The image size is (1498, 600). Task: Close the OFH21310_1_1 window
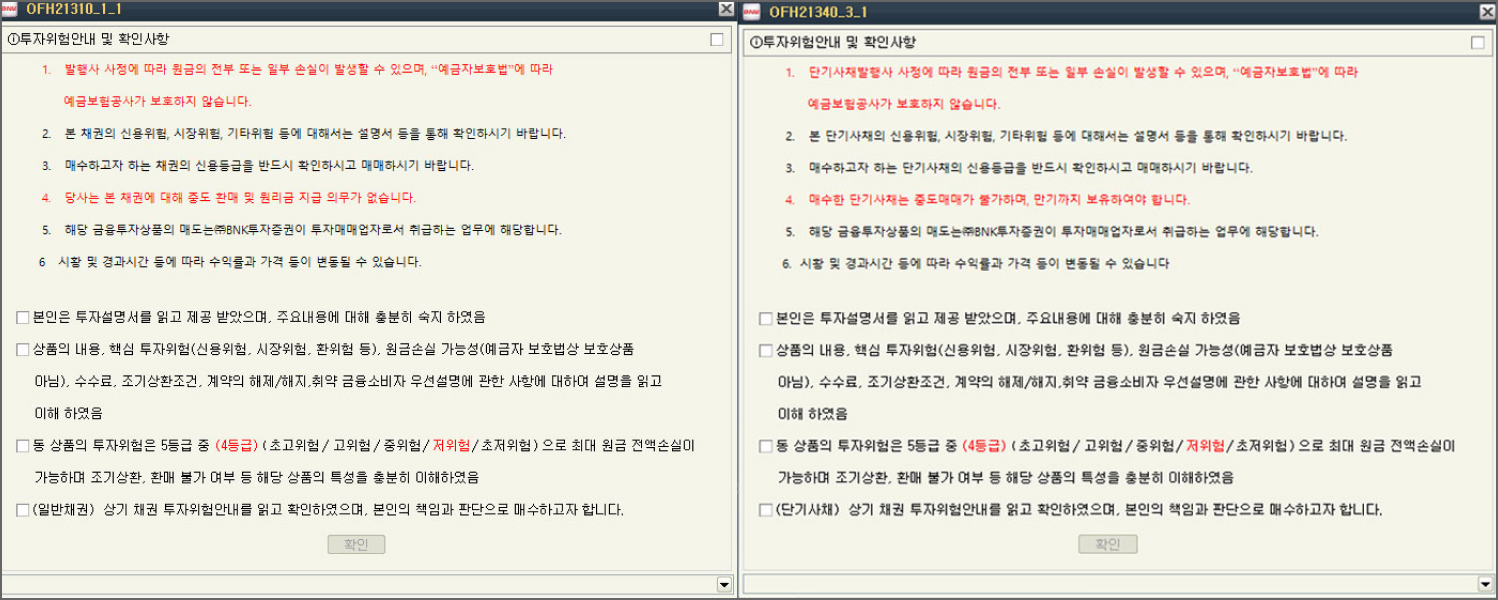click(x=726, y=9)
